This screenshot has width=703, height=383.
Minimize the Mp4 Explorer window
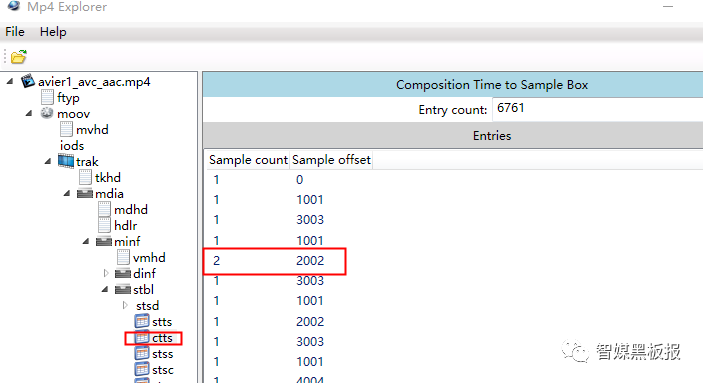[x=668, y=7]
